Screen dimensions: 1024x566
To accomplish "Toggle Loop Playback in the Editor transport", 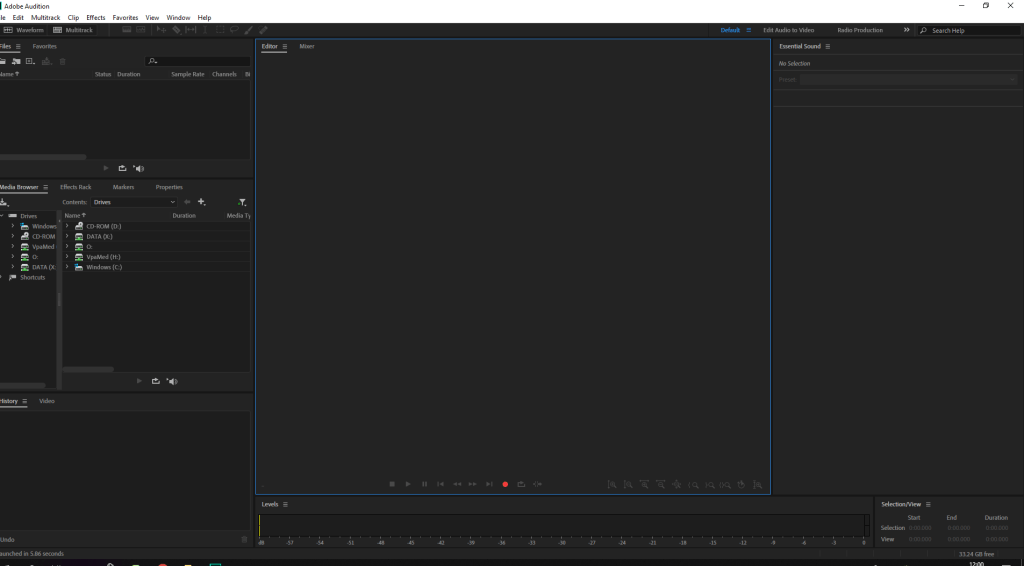I will (521, 484).
